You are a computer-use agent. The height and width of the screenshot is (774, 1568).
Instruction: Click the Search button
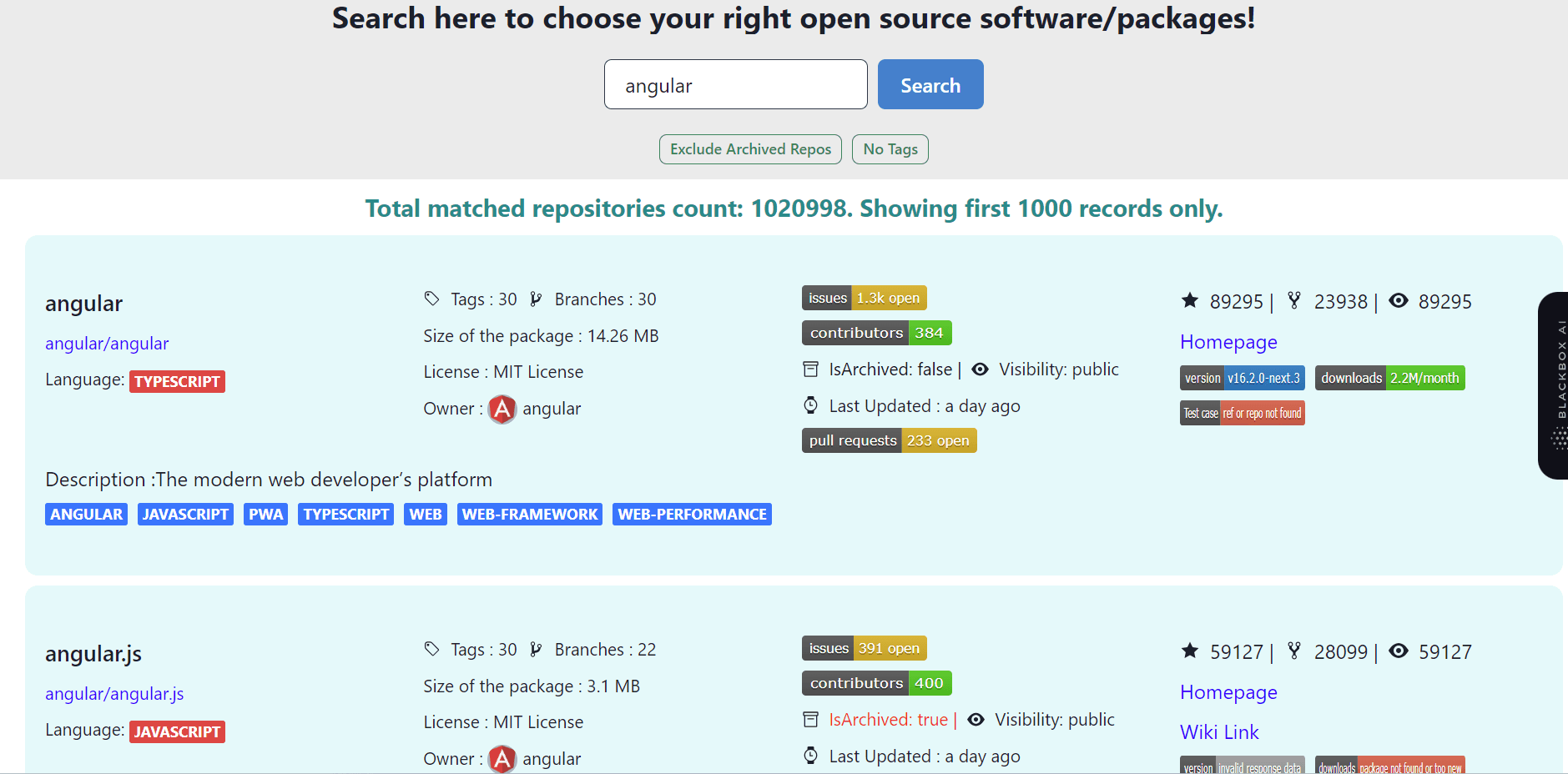(x=930, y=84)
